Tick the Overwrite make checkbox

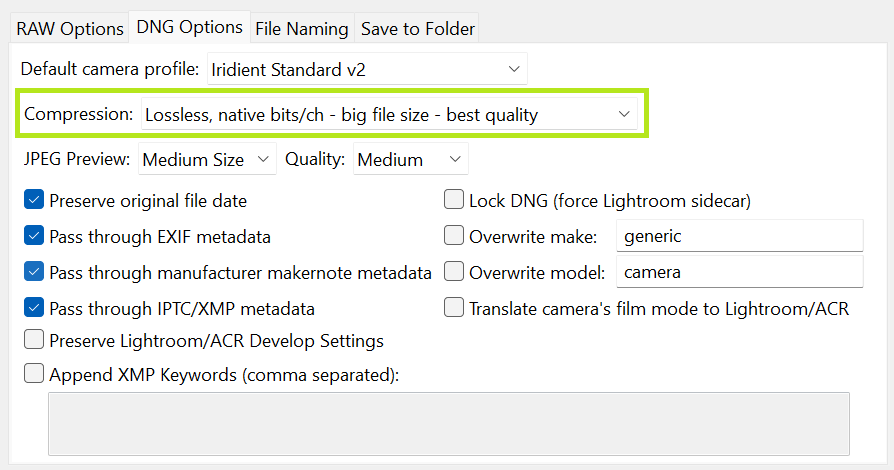pyautogui.click(x=454, y=237)
